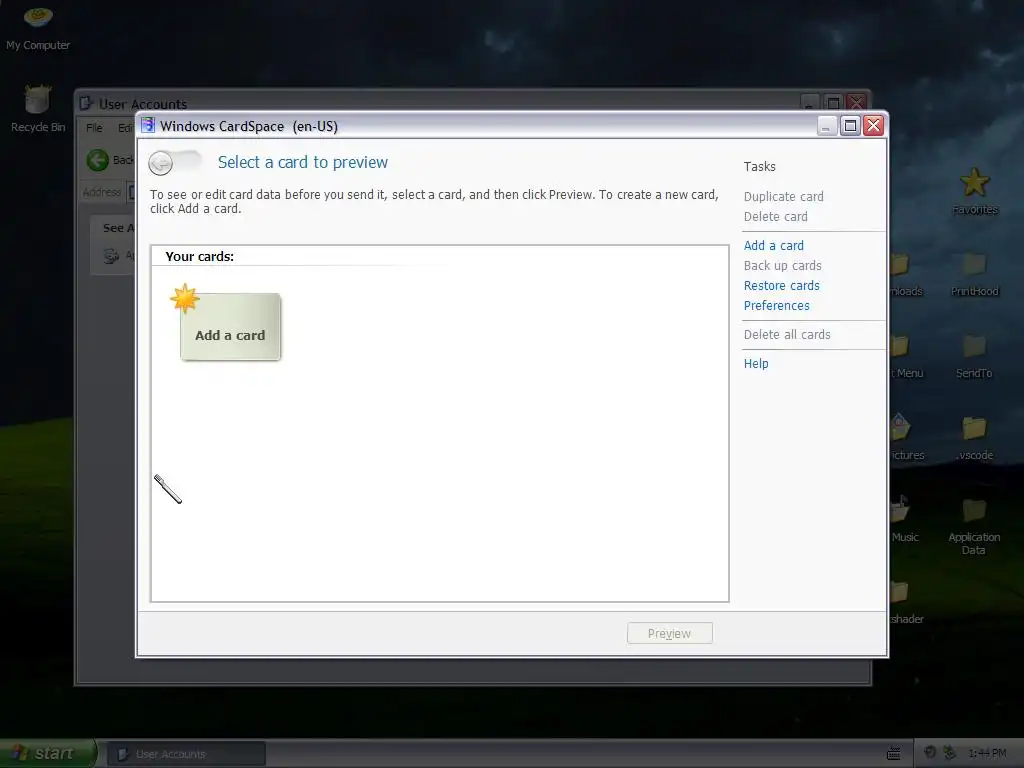Click the Windows CardSpace title bar icon
This screenshot has height=768, width=1024.
(148, 125)
